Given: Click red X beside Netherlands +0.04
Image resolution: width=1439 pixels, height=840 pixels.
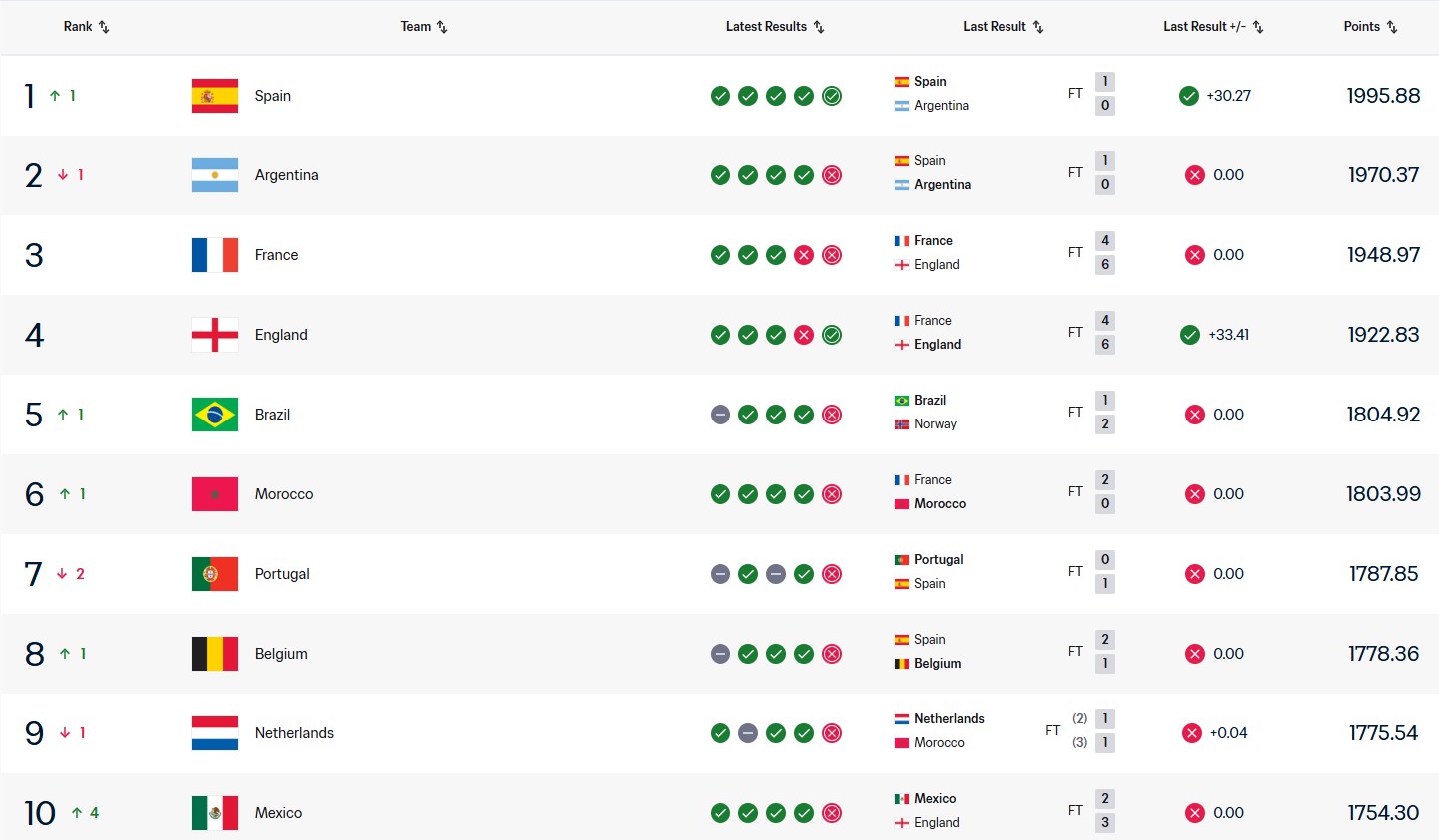Looking at the screenshot, I should 1192,733.
